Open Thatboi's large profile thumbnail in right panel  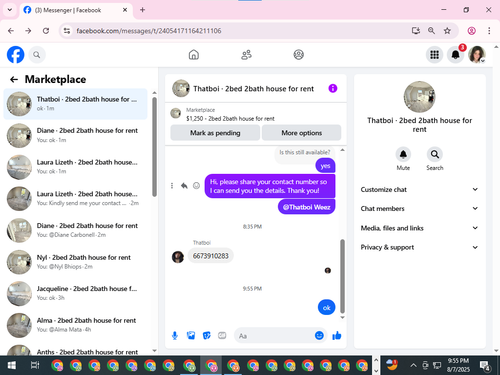click(419, 97)
